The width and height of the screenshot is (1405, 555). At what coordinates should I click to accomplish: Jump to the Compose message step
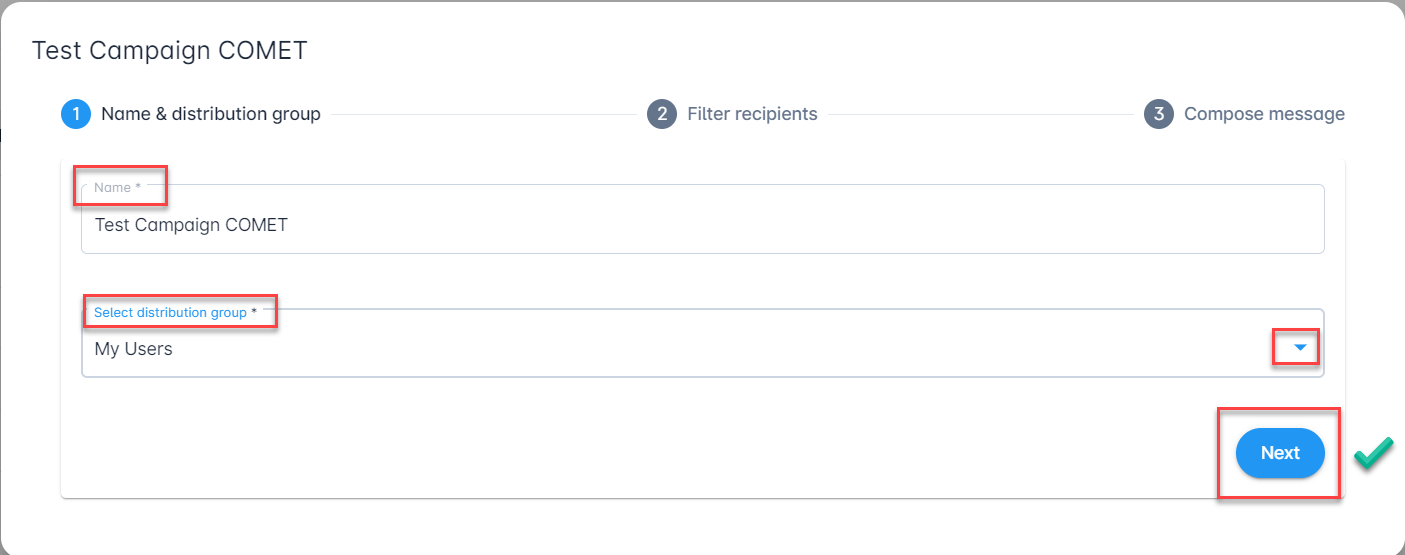click(x=1264, y=114)
